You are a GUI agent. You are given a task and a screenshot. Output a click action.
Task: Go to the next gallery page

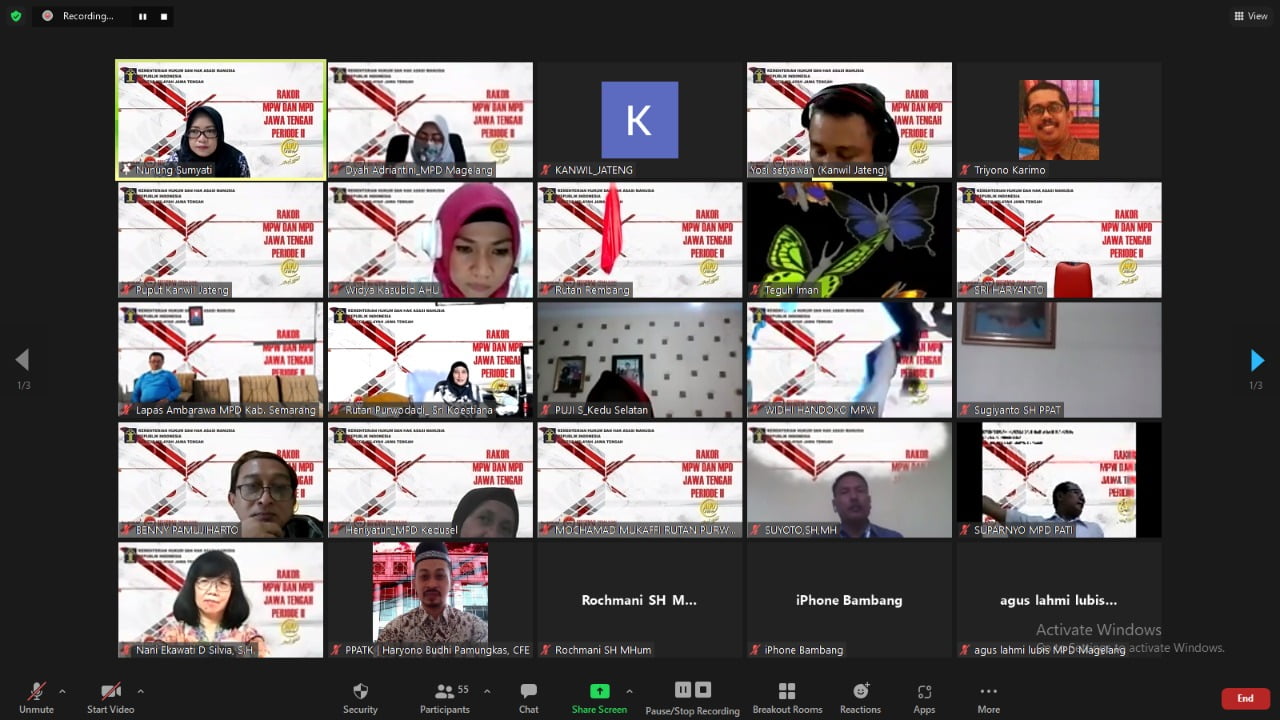pyautogui.click(x=1257, y=360)
